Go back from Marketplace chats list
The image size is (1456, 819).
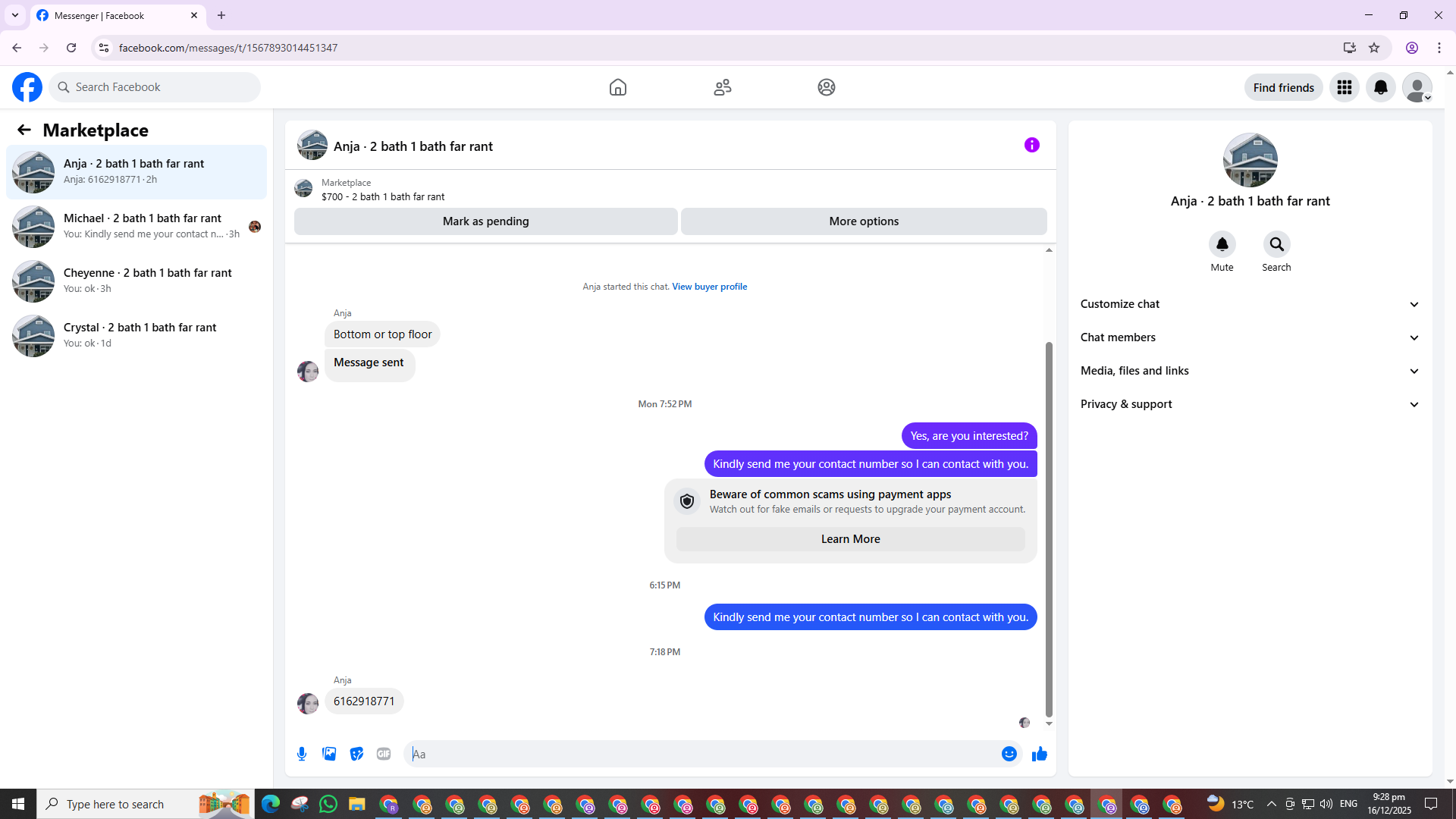[x=24, y=130]
